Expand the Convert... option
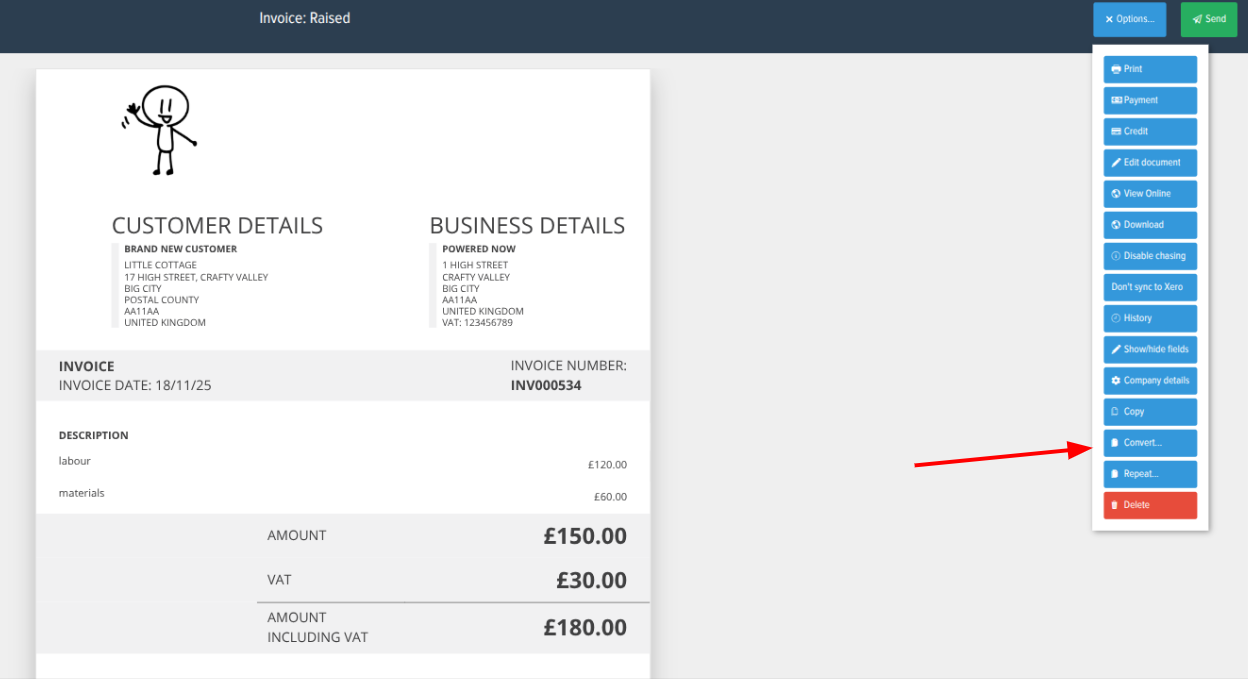Viewport: 1248px width, 679px height. [1150, 443]
